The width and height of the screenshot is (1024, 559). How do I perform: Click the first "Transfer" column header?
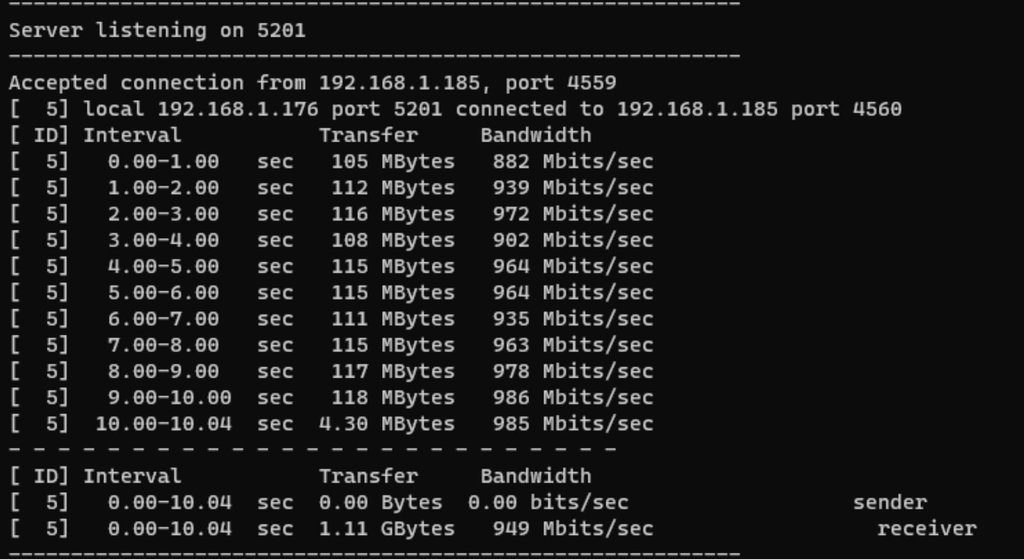(368, 135)
